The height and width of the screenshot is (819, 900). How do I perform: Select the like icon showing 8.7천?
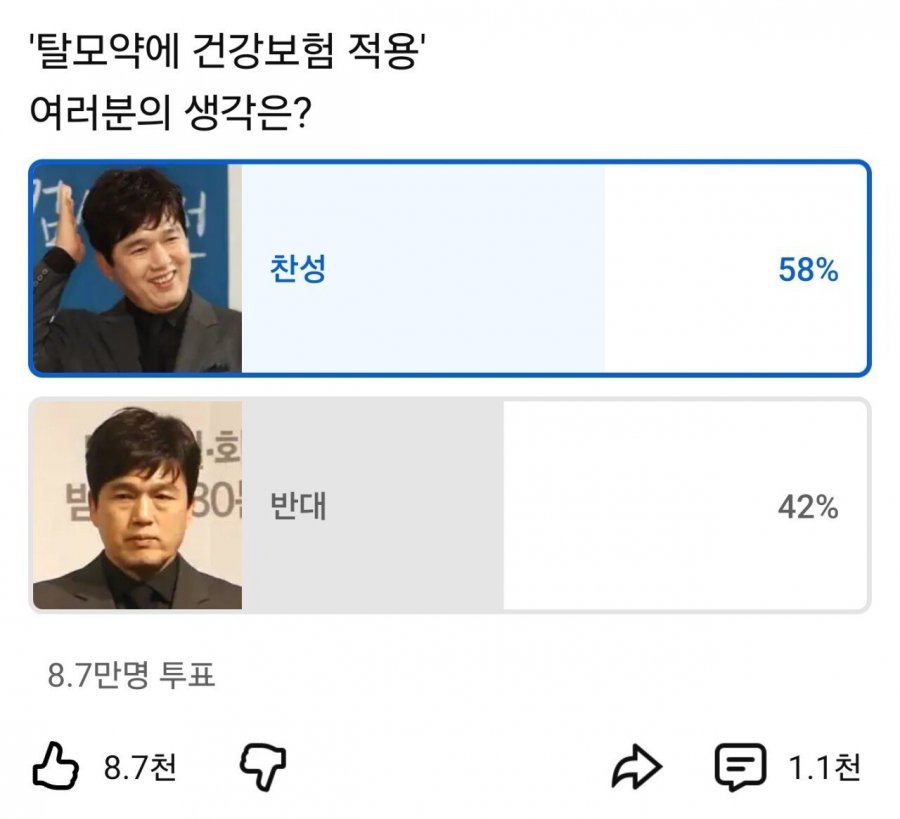click(x=57, y=764)
